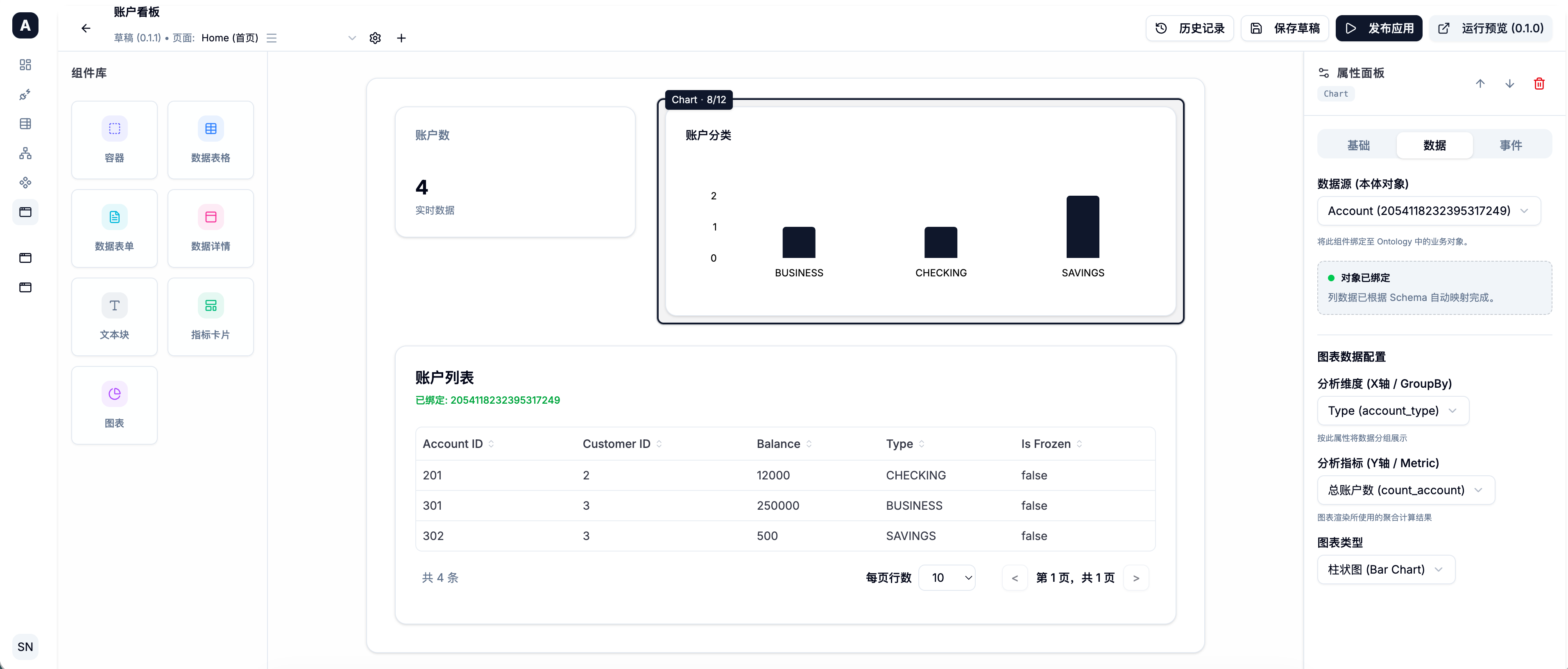Click the Type cell SAVINGS in table
The height and width of the screenshot is (669, 1568).
click(911, 536)
